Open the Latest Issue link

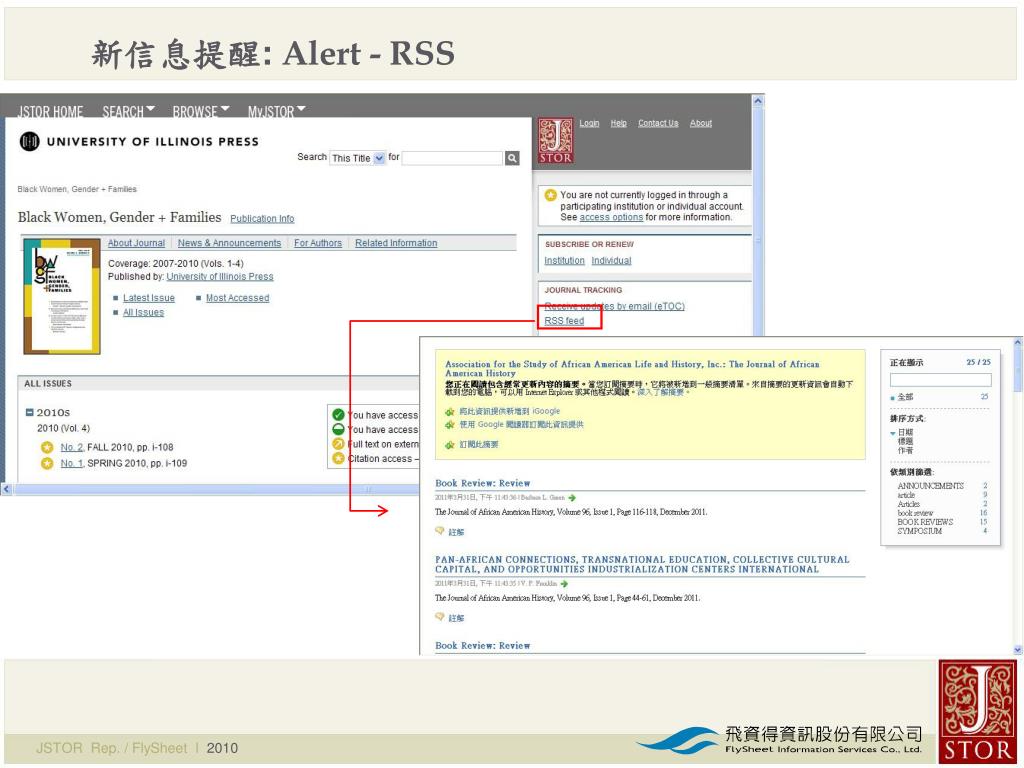pyautogui.click(x=149, y=298)
